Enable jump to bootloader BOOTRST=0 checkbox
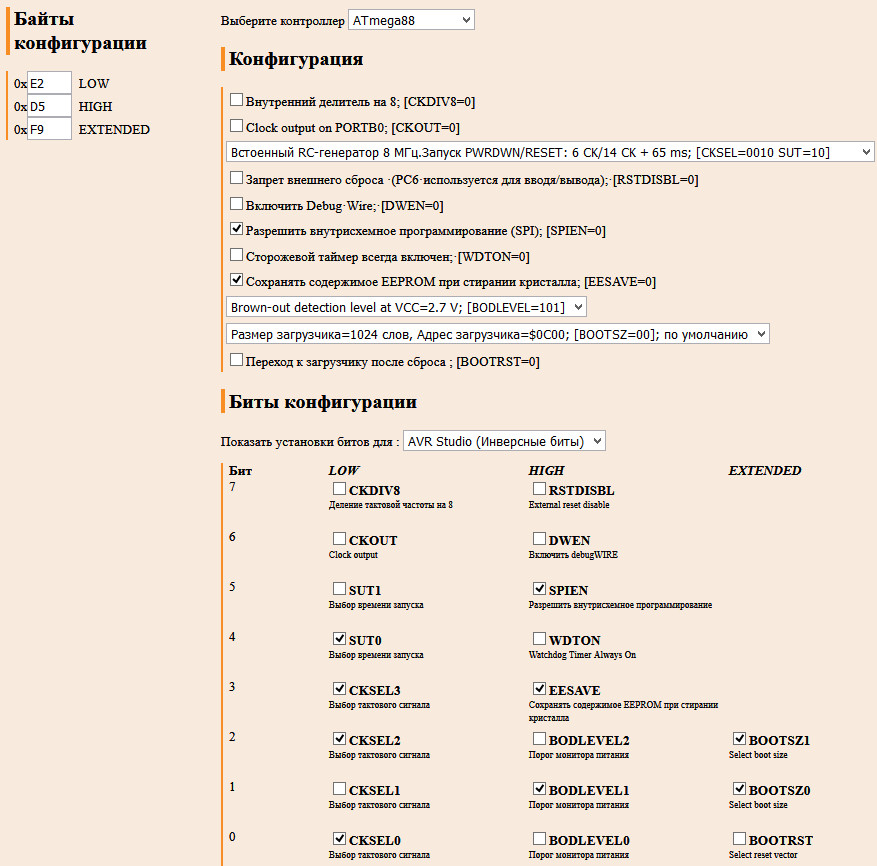This screenshot has height=866, width=877. coord(237,360)
